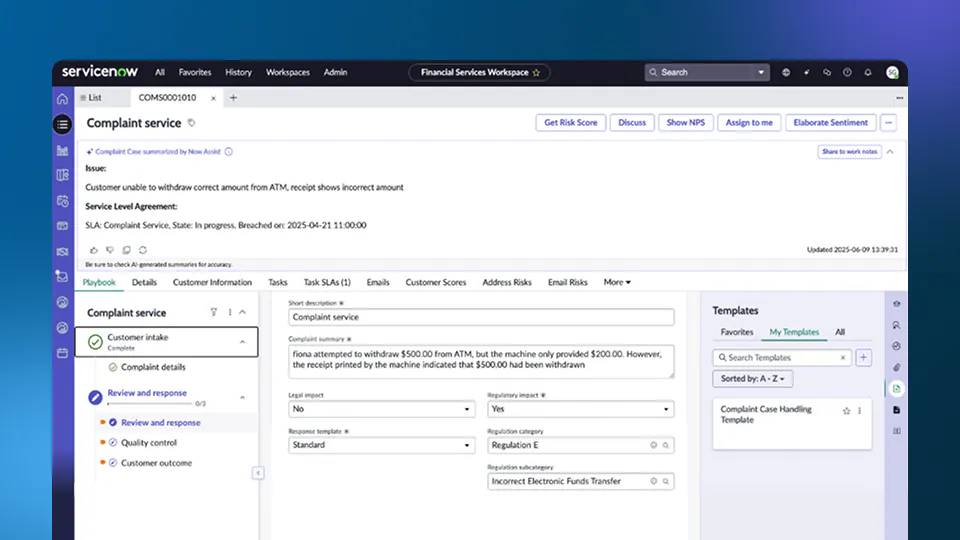Screen dimensions: 960x540
Task: Click Assign to me
Action: 749,122
